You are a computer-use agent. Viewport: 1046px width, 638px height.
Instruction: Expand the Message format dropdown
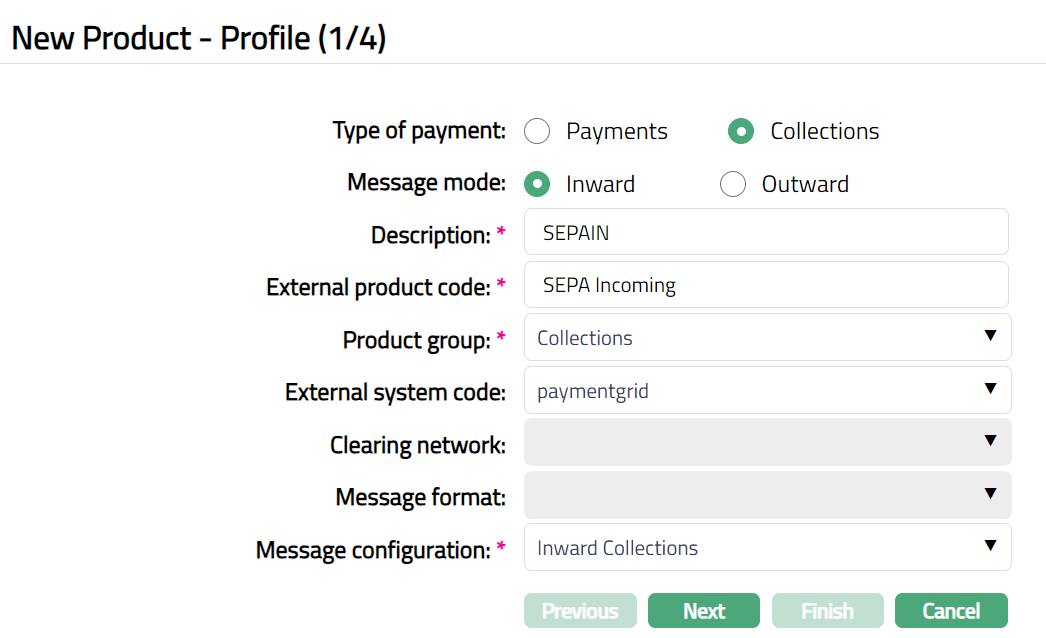(x=766, y=495)
